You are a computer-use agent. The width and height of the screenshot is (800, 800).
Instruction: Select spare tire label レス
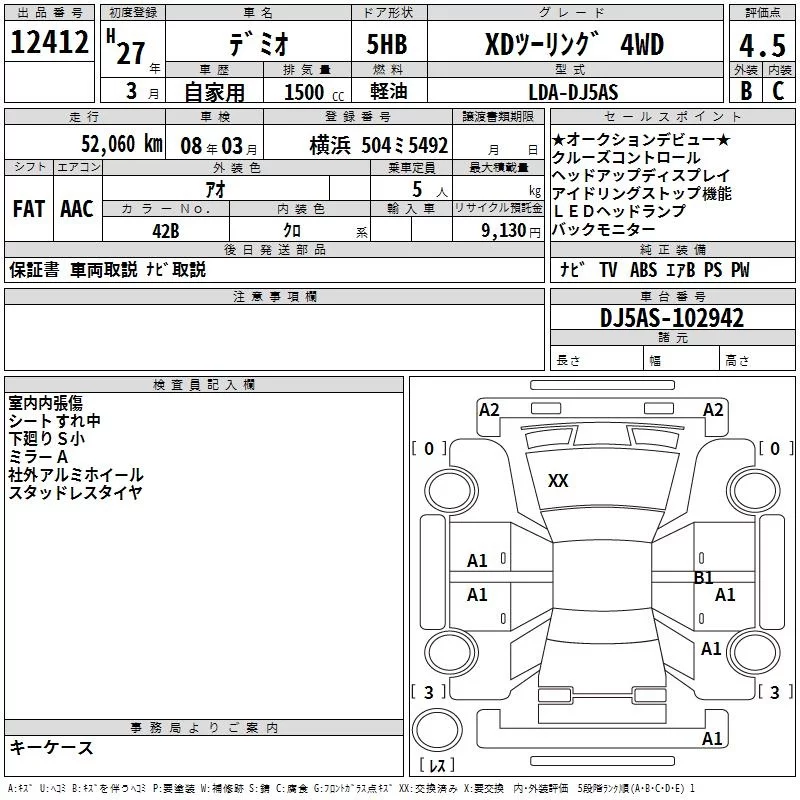437,765
